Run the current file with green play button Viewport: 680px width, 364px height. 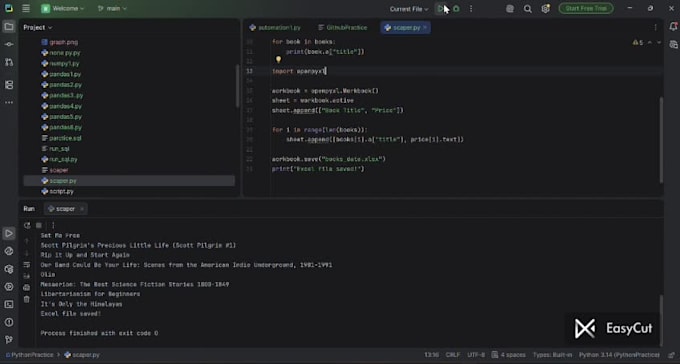click(441, 9)
